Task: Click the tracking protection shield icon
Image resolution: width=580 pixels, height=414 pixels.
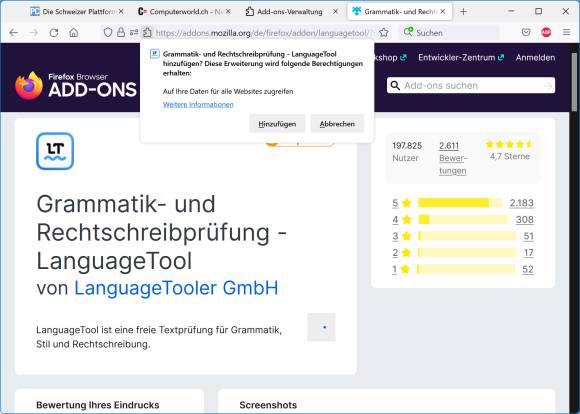Action: [x=108, y=33]
